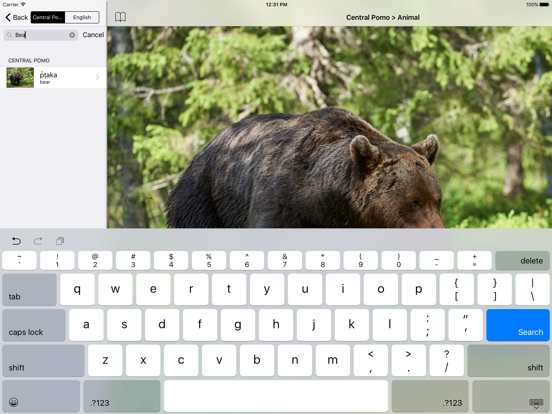Tap the space bar
Viewport: 552px width, 414px height.
(x=276, y=396)
